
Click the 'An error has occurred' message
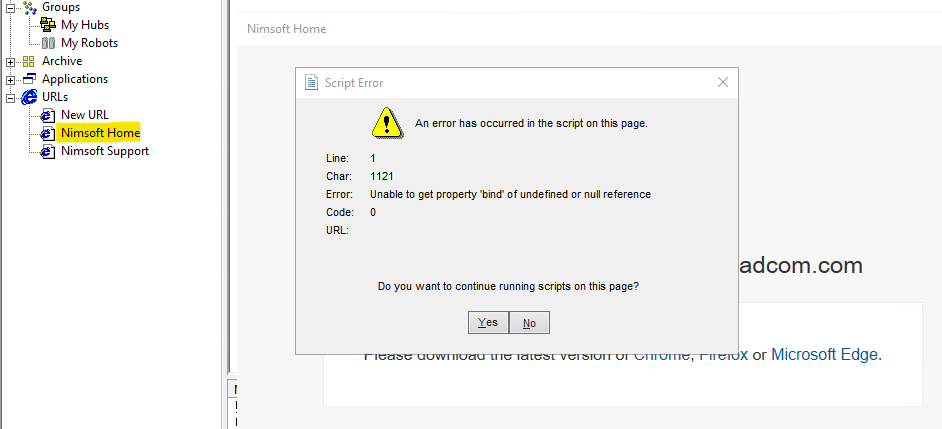point(531,124)
